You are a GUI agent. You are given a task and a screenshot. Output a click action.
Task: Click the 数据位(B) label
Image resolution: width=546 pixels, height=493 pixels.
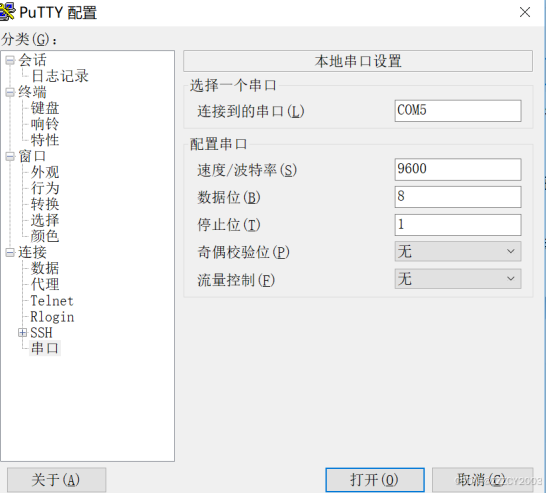click(x=229, y=197)
